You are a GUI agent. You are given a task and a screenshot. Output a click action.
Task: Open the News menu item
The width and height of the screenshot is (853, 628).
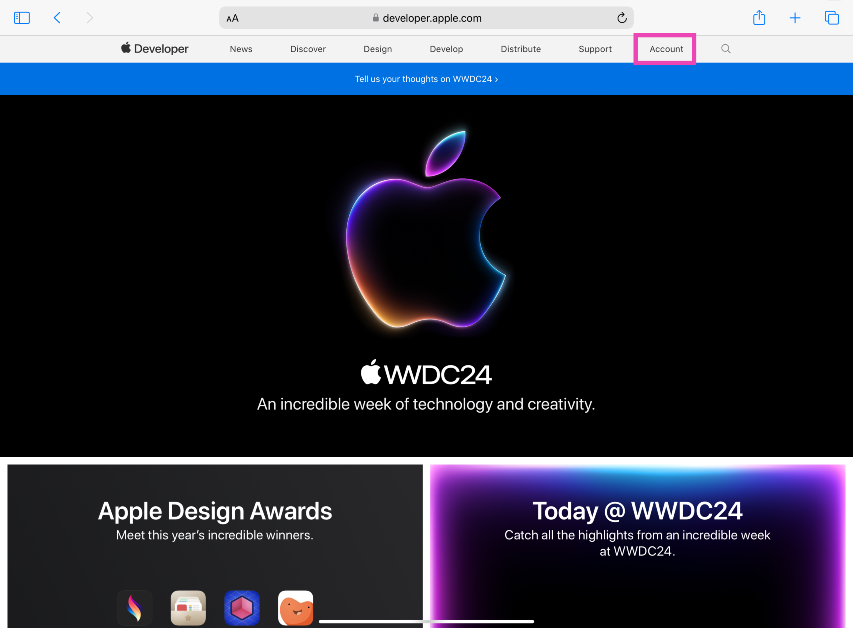pos(241,49)
